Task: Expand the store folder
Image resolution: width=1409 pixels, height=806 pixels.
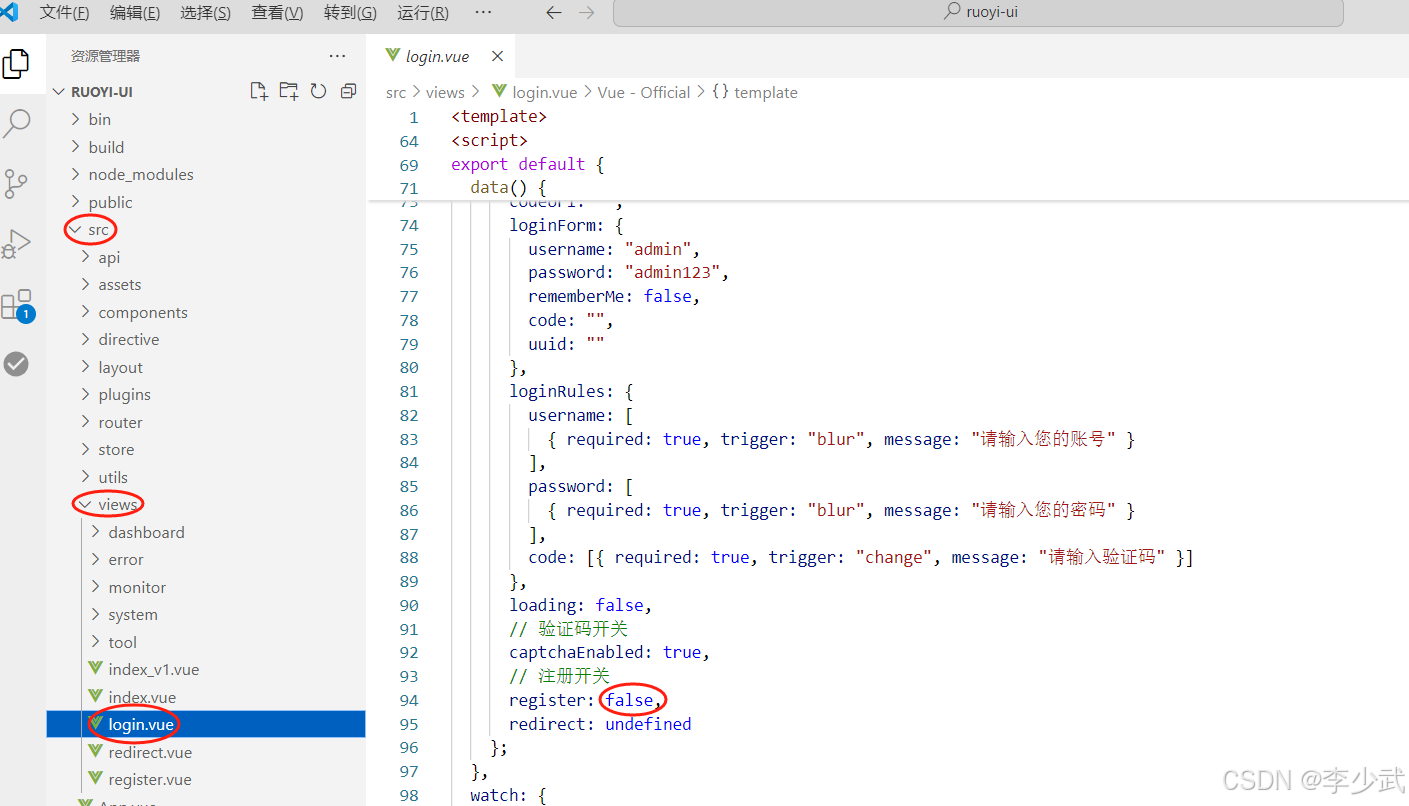Action: pos(206,449)
